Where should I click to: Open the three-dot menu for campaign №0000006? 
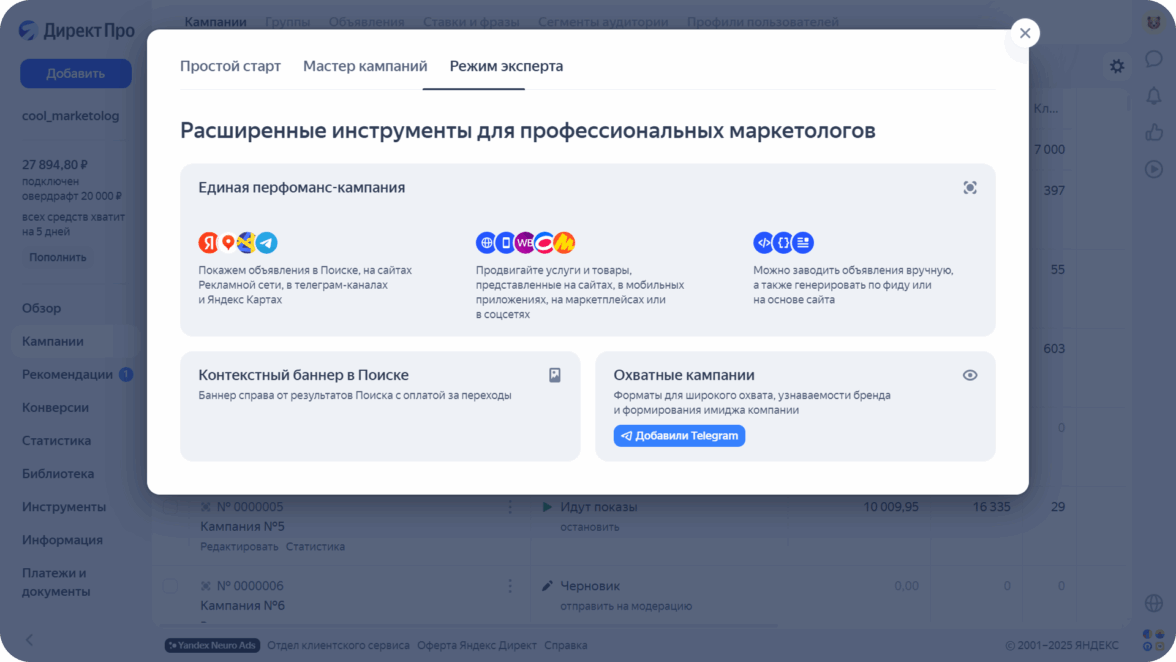point(510,586)
